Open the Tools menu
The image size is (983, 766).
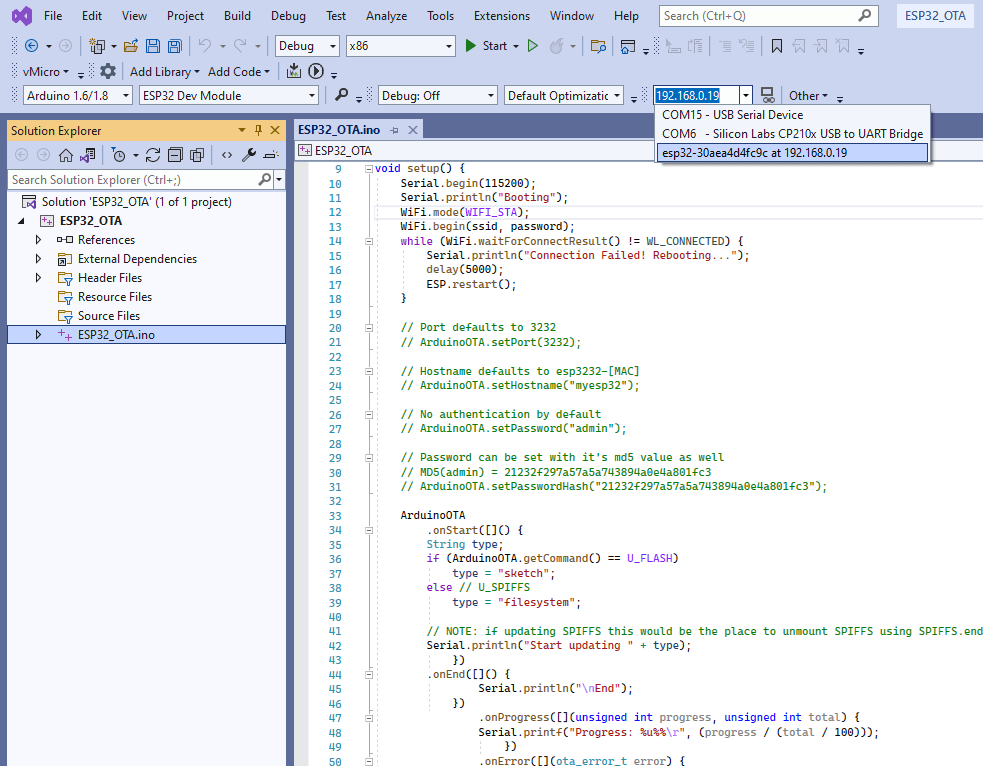[440, 16]
